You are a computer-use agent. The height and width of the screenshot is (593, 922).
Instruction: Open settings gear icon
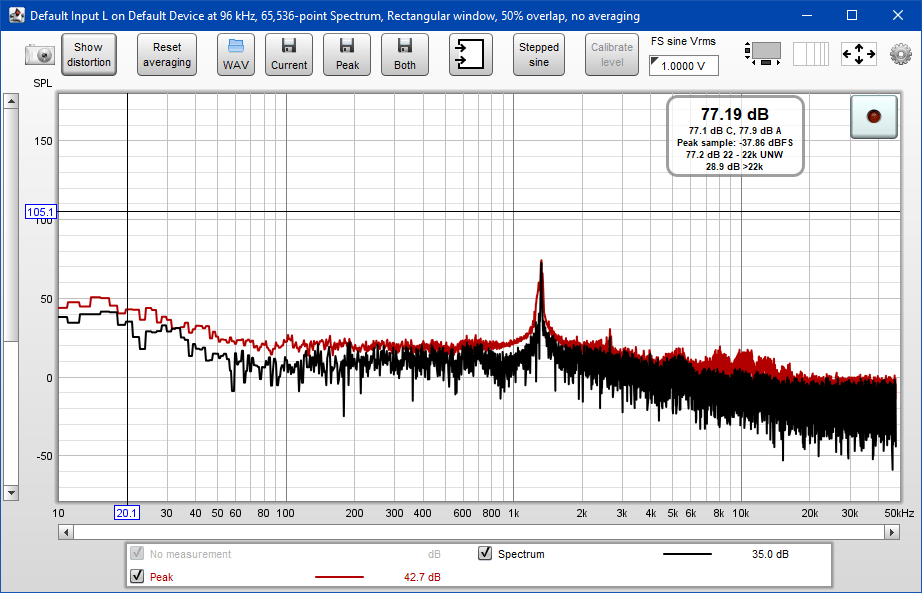coord(900,54)
